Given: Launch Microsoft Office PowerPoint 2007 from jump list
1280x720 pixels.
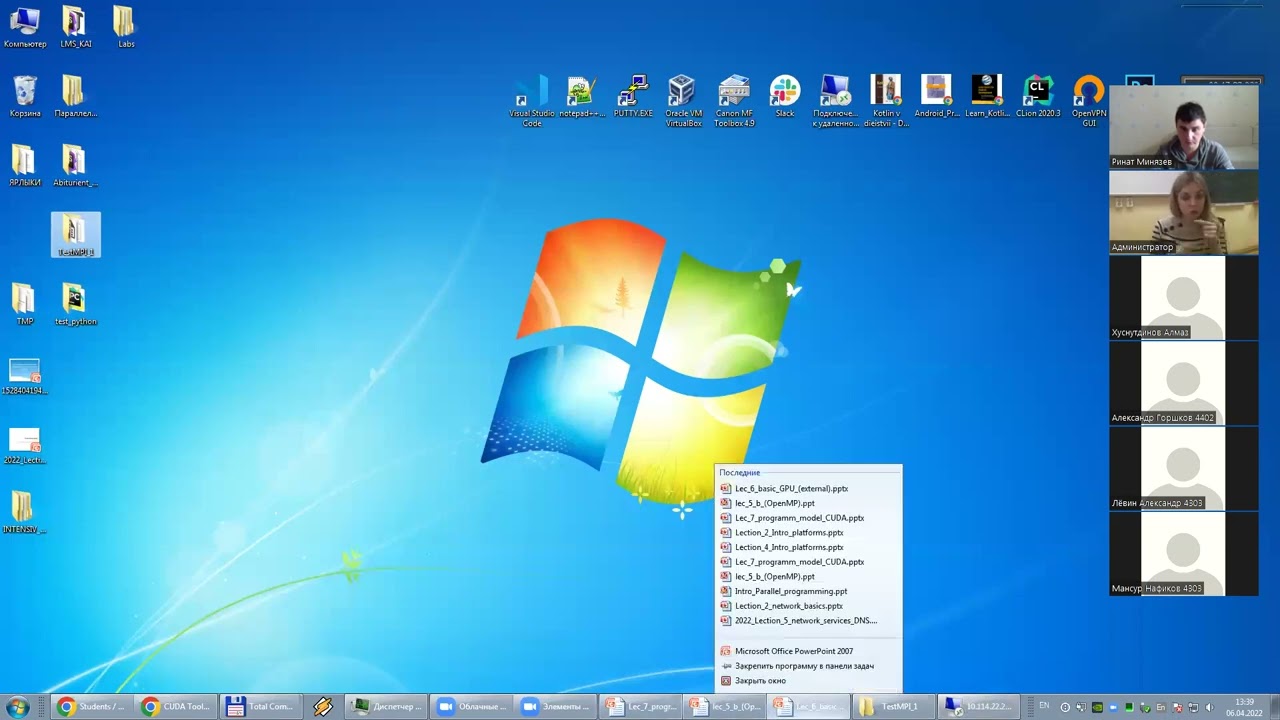Looking at the screenshot, I should pos(808,651).
